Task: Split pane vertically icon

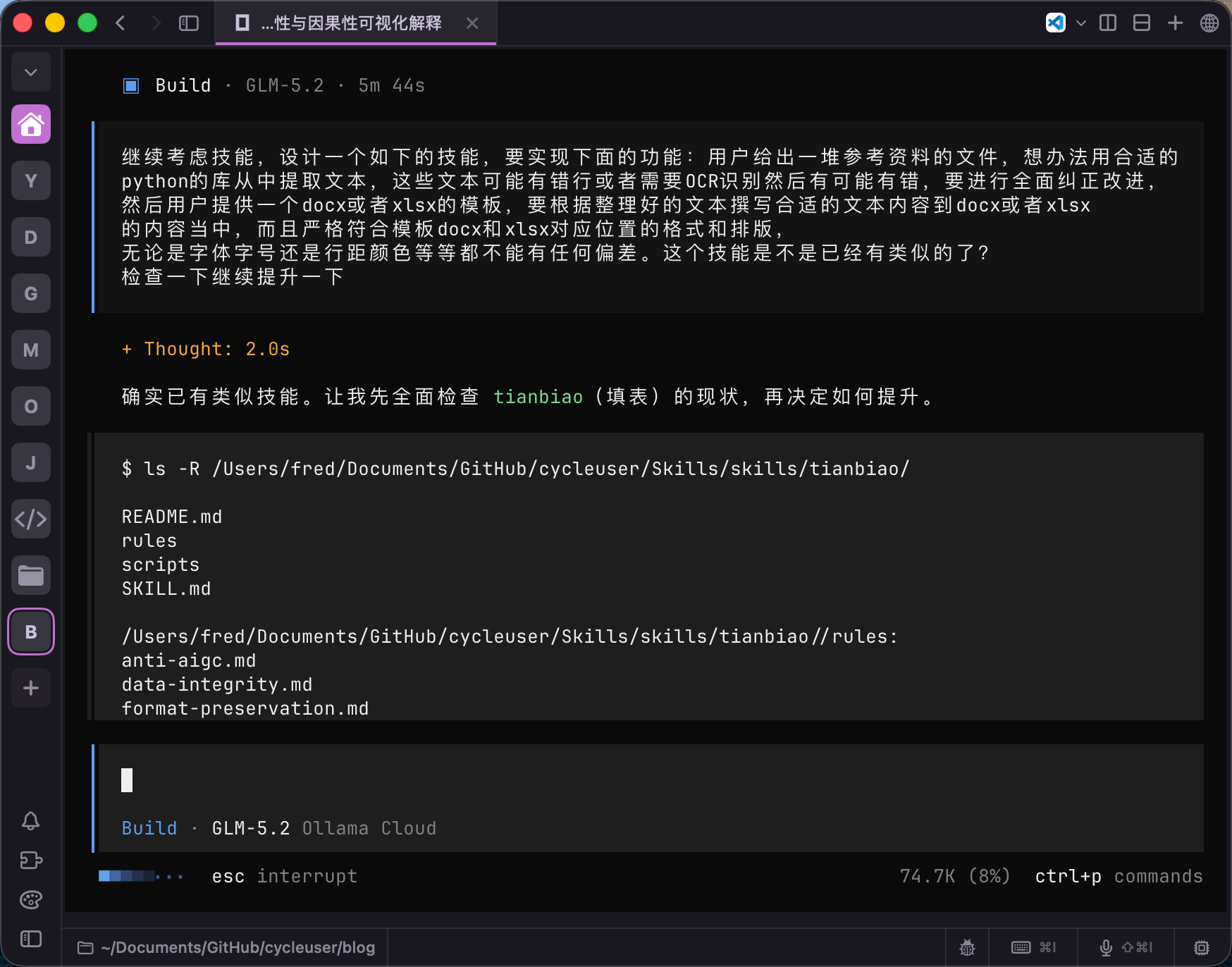Action: (1108, 23)
